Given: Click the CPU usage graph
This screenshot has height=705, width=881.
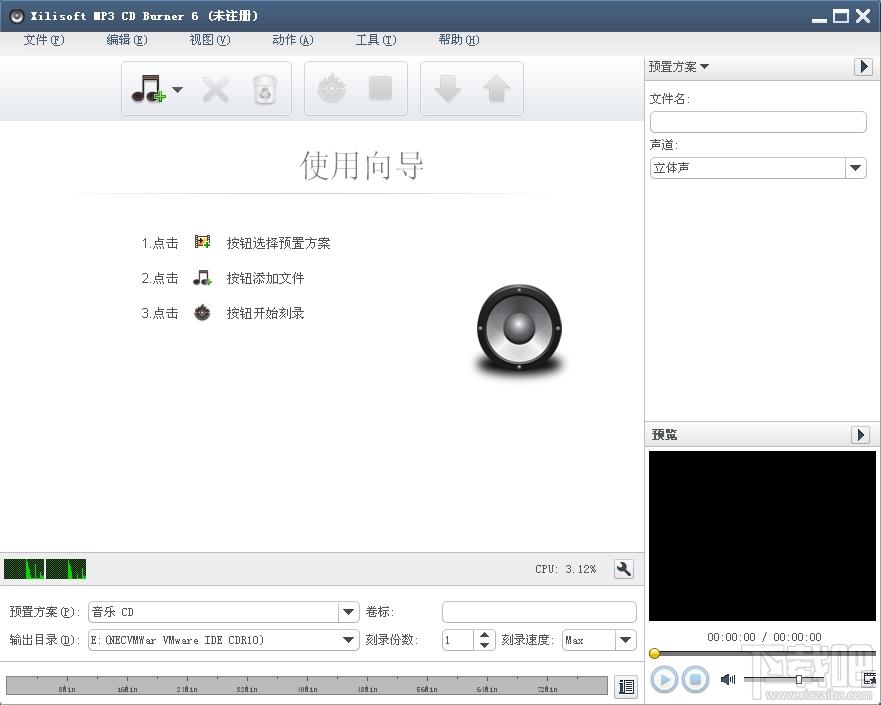Looking at the screenshot, I should click(x=45, y=569).
